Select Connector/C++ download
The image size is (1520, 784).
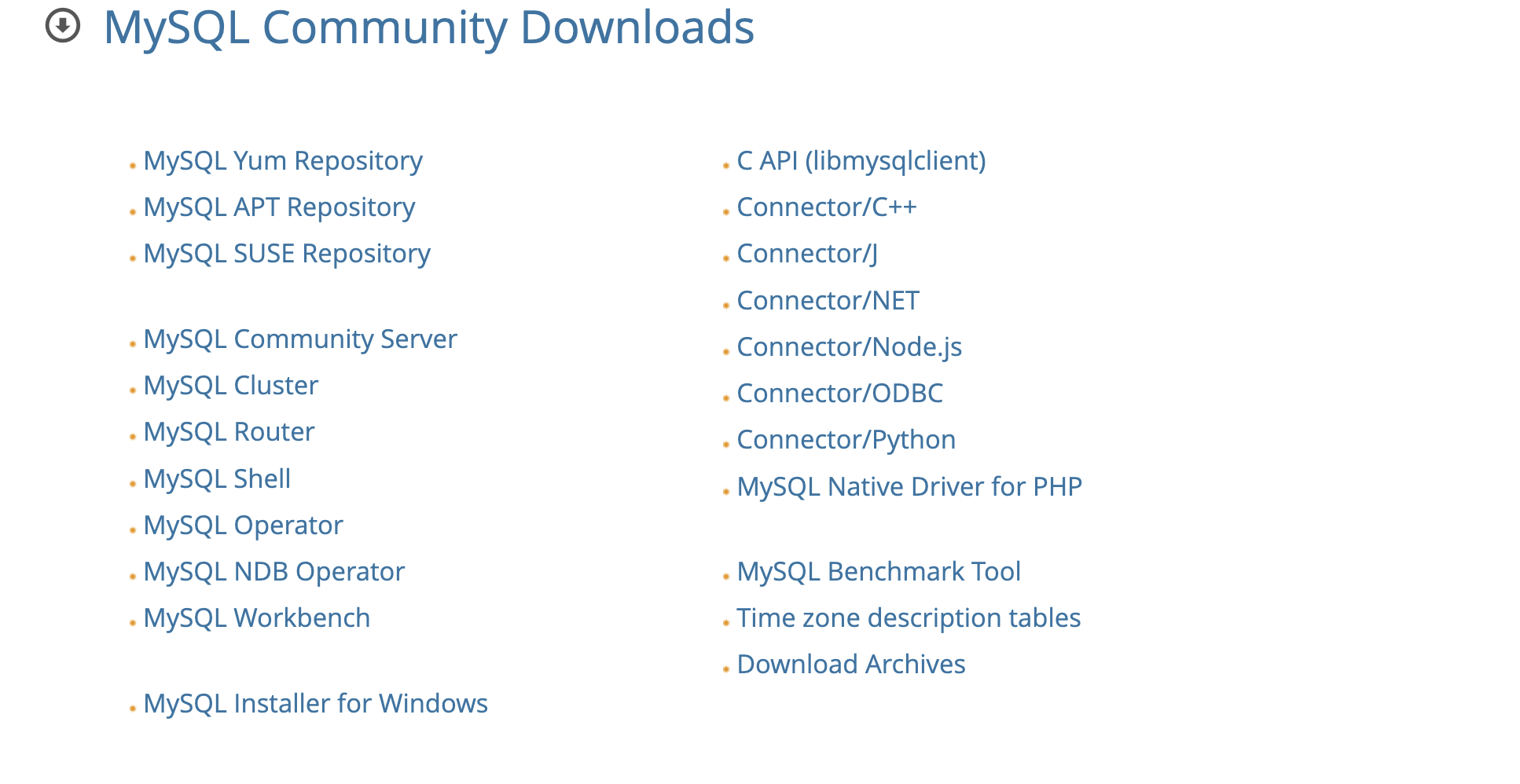click(827, 207)
